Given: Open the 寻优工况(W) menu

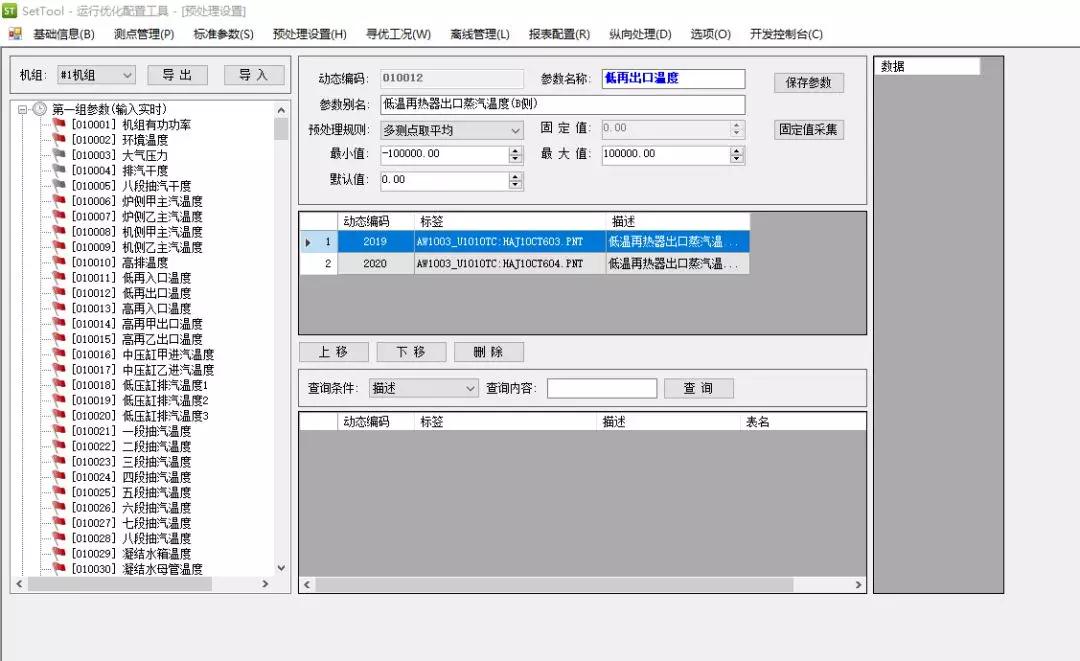Looking at the screenshot, I should tap(398, 34).
